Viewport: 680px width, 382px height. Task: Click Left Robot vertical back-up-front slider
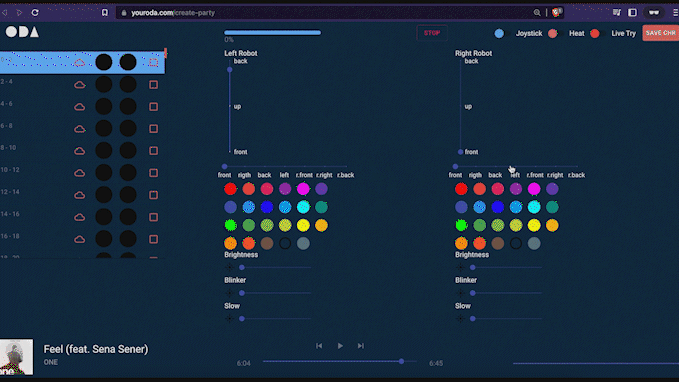coord(230,107)
